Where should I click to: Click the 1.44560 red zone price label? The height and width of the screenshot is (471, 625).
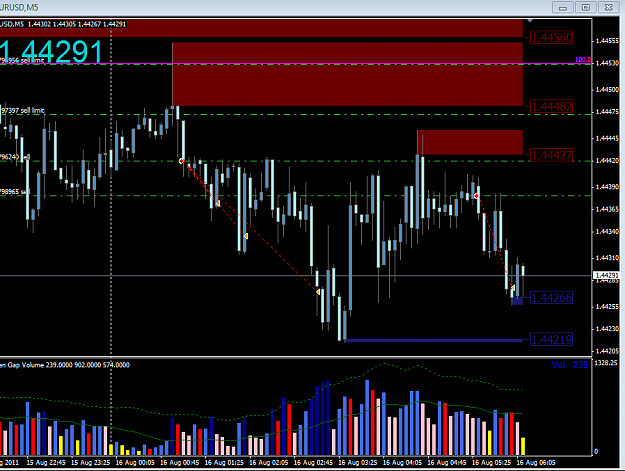click(552, 38)
